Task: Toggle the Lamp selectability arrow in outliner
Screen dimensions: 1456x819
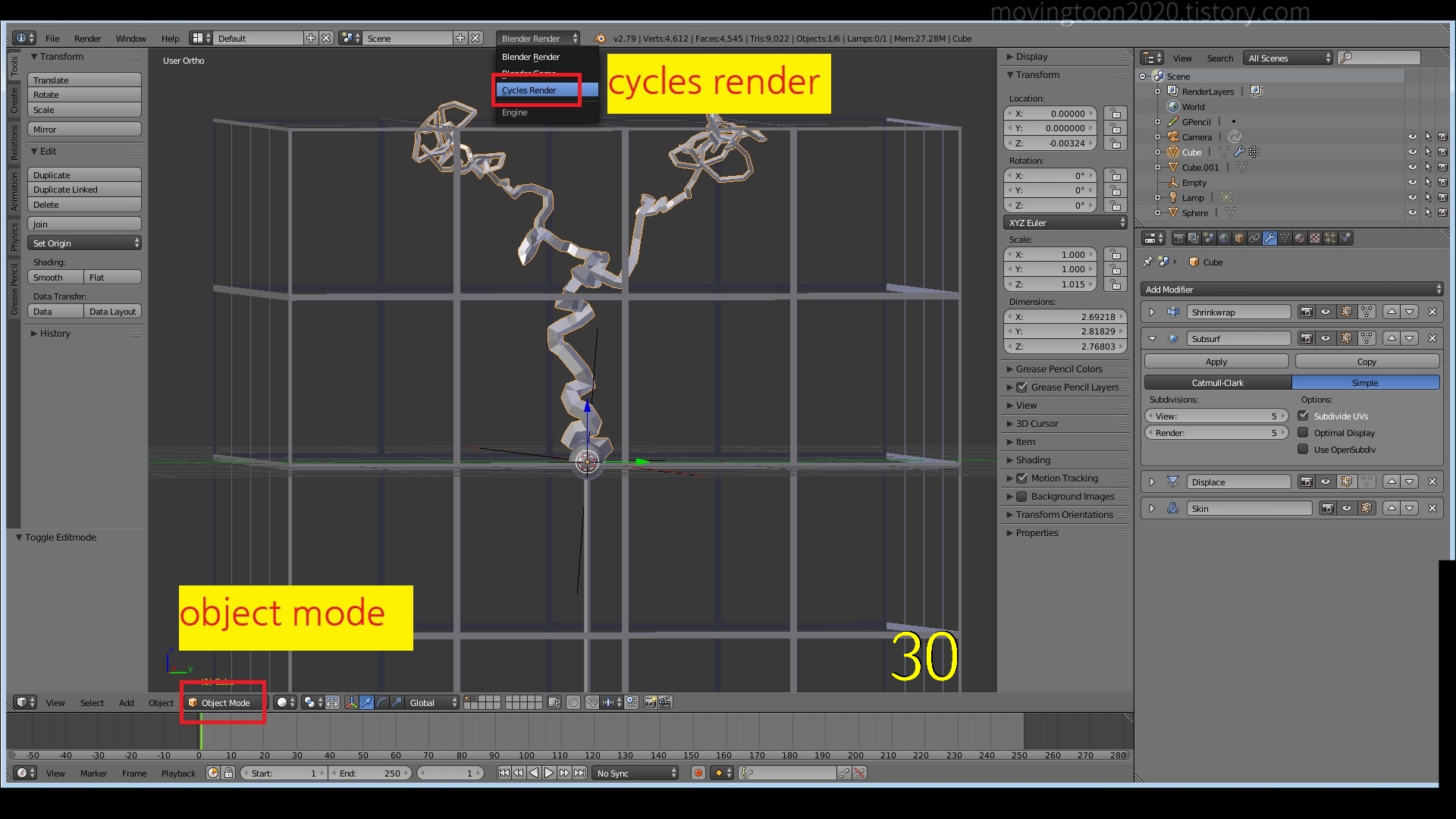Action: [1428, 197]
